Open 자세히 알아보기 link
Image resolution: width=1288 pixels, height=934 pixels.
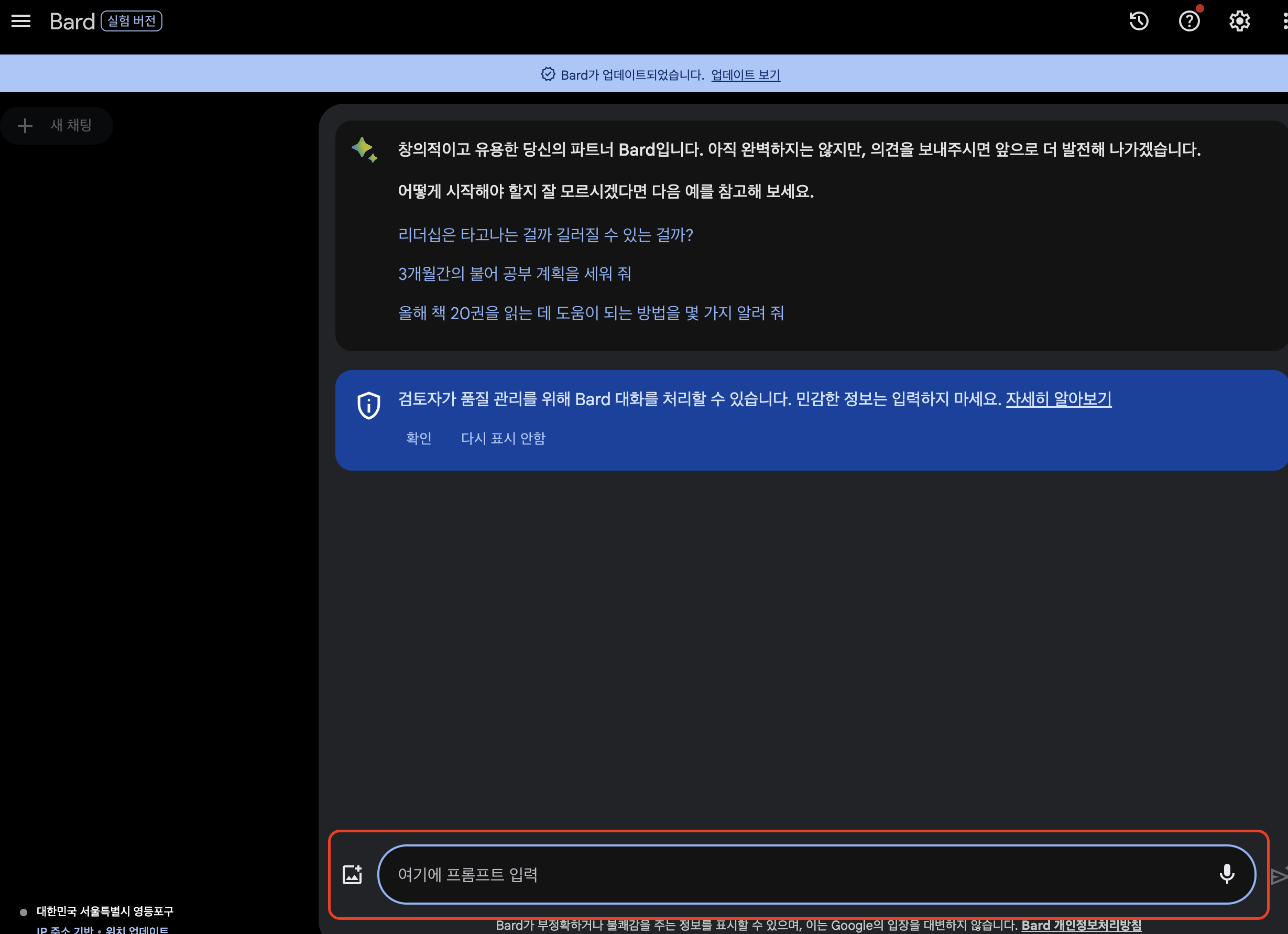[x=1058, y=399]
